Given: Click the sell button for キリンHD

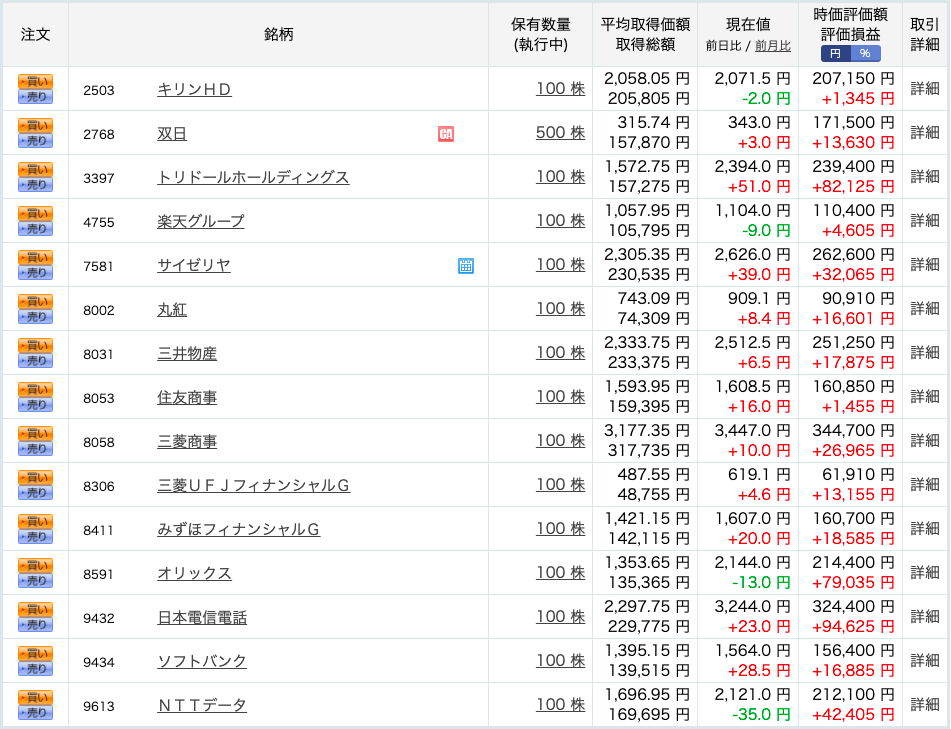Looking at the screenshot, I should 35,97.
